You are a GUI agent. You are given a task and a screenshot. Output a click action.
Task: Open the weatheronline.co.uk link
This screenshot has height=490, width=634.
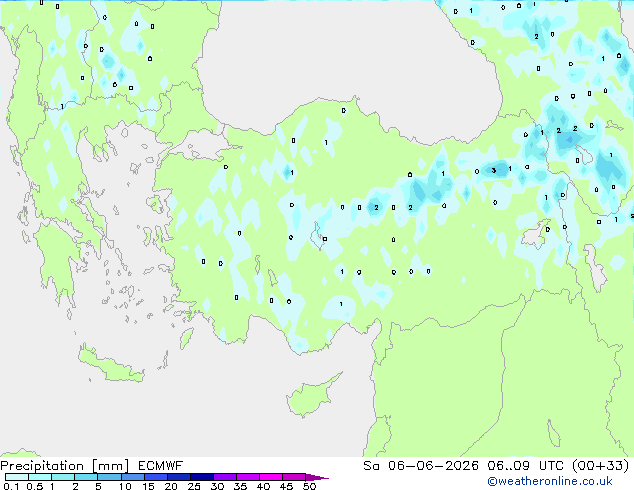coord(550,481)
